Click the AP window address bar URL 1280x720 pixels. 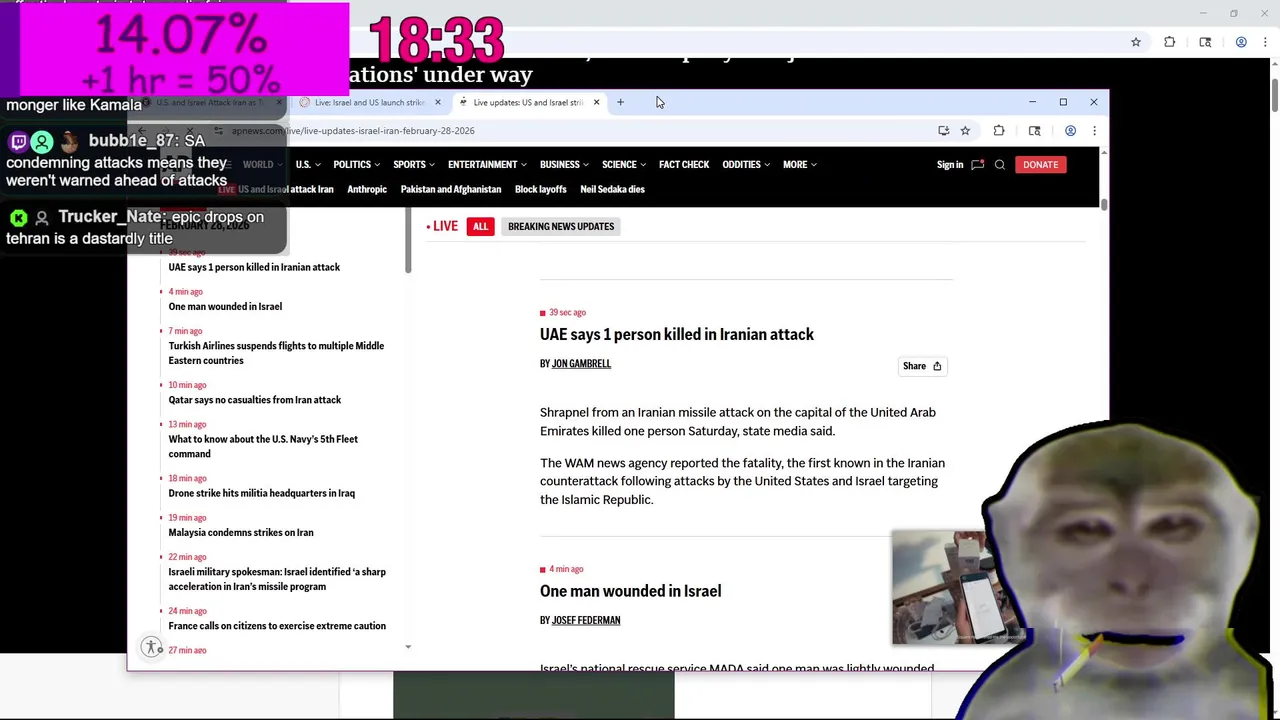point(353,131)
